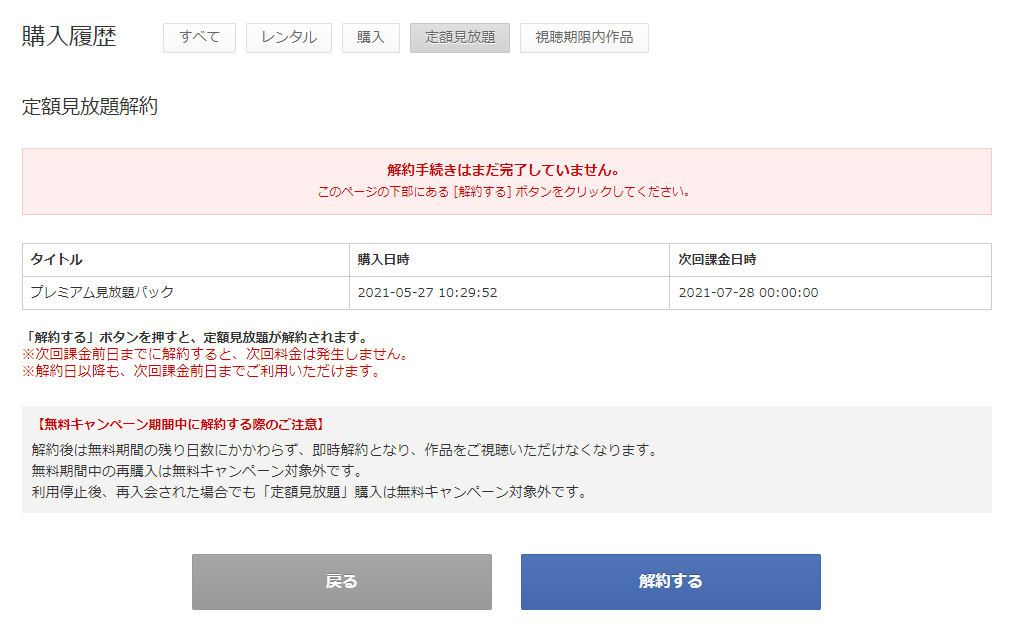The height and width of the screenshot is (643, 1033).
Task: Click the red note 次回料金は発生しません
Action: tap(216, 354)
